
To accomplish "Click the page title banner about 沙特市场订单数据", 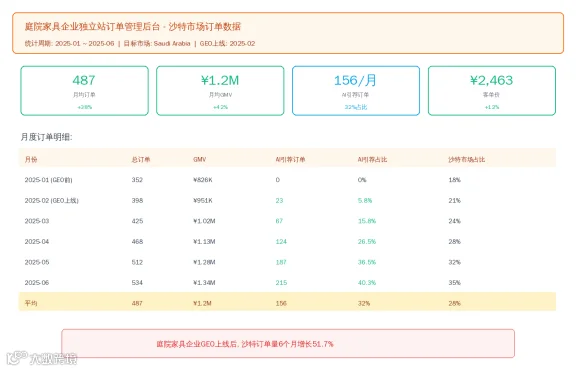I will click(x=288, y=33).
